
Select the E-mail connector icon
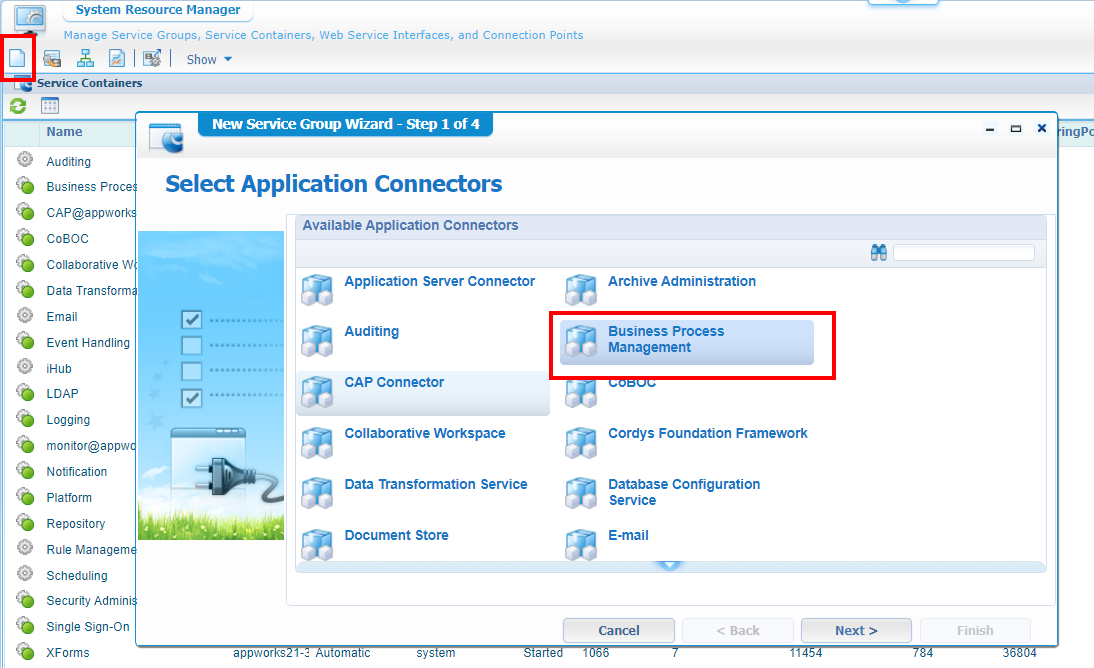click(581, 544)
